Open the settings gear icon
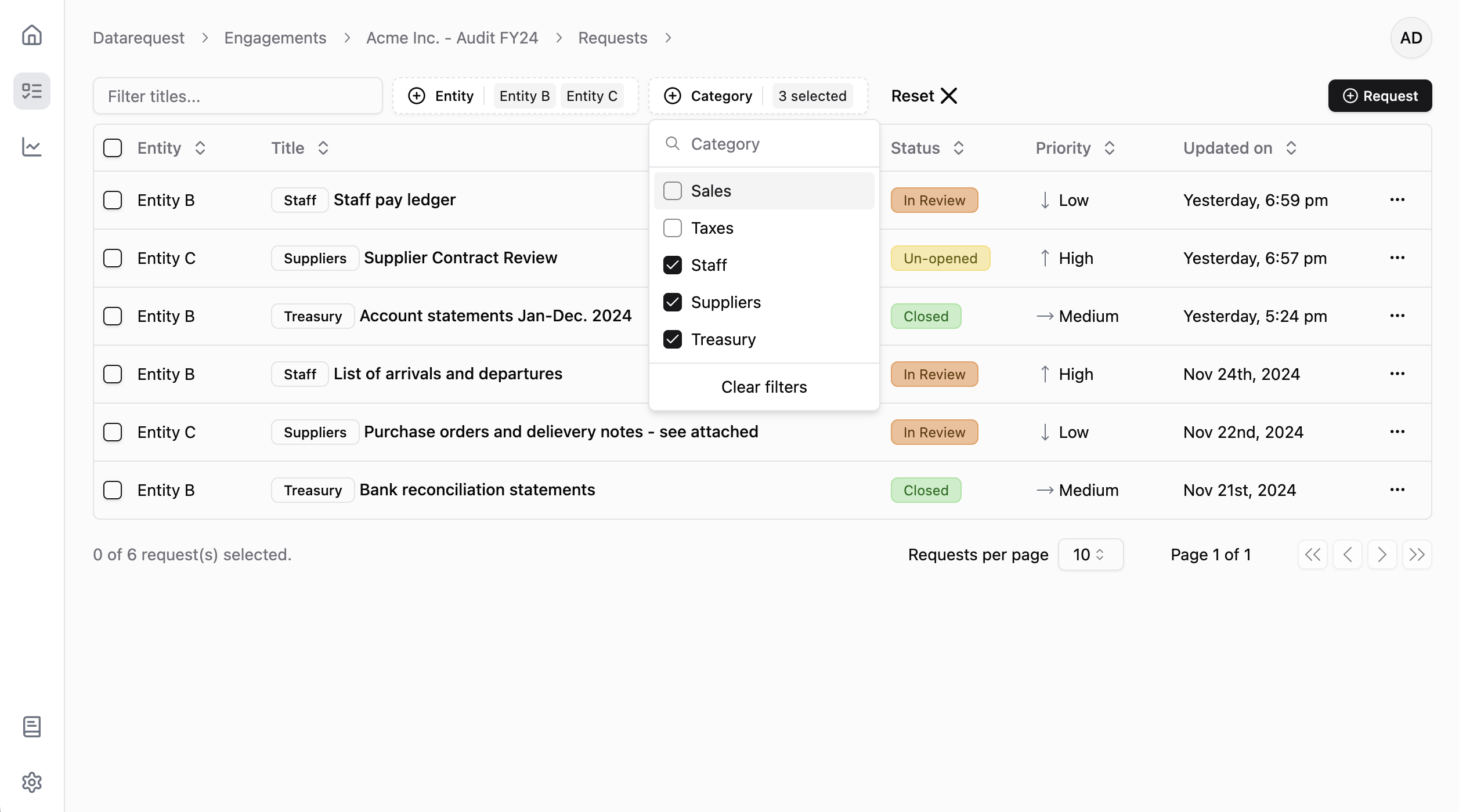The image size is (1459, 812). 32,782
